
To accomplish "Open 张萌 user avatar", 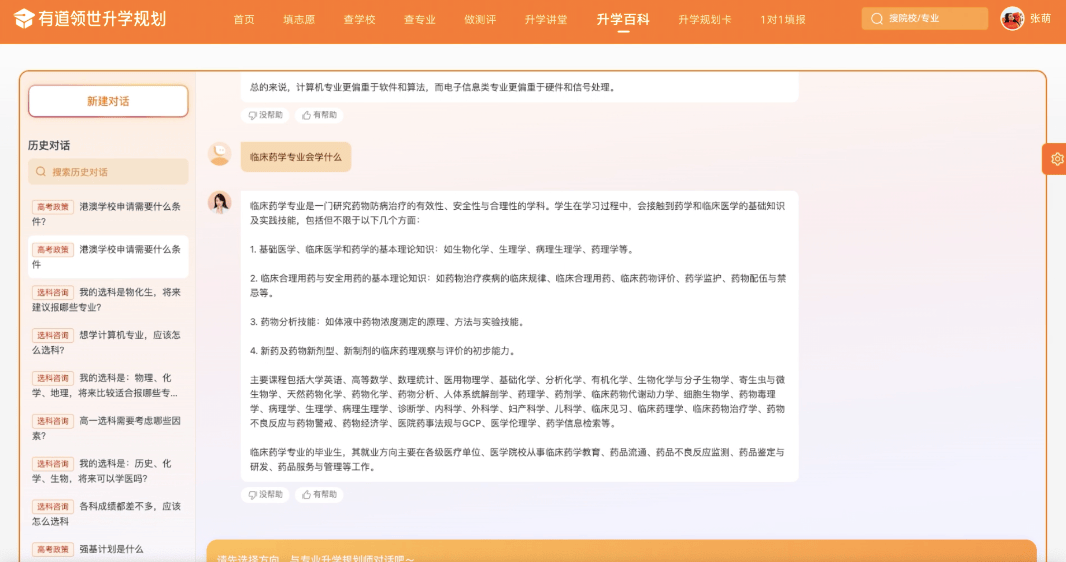I will 1012,19.
